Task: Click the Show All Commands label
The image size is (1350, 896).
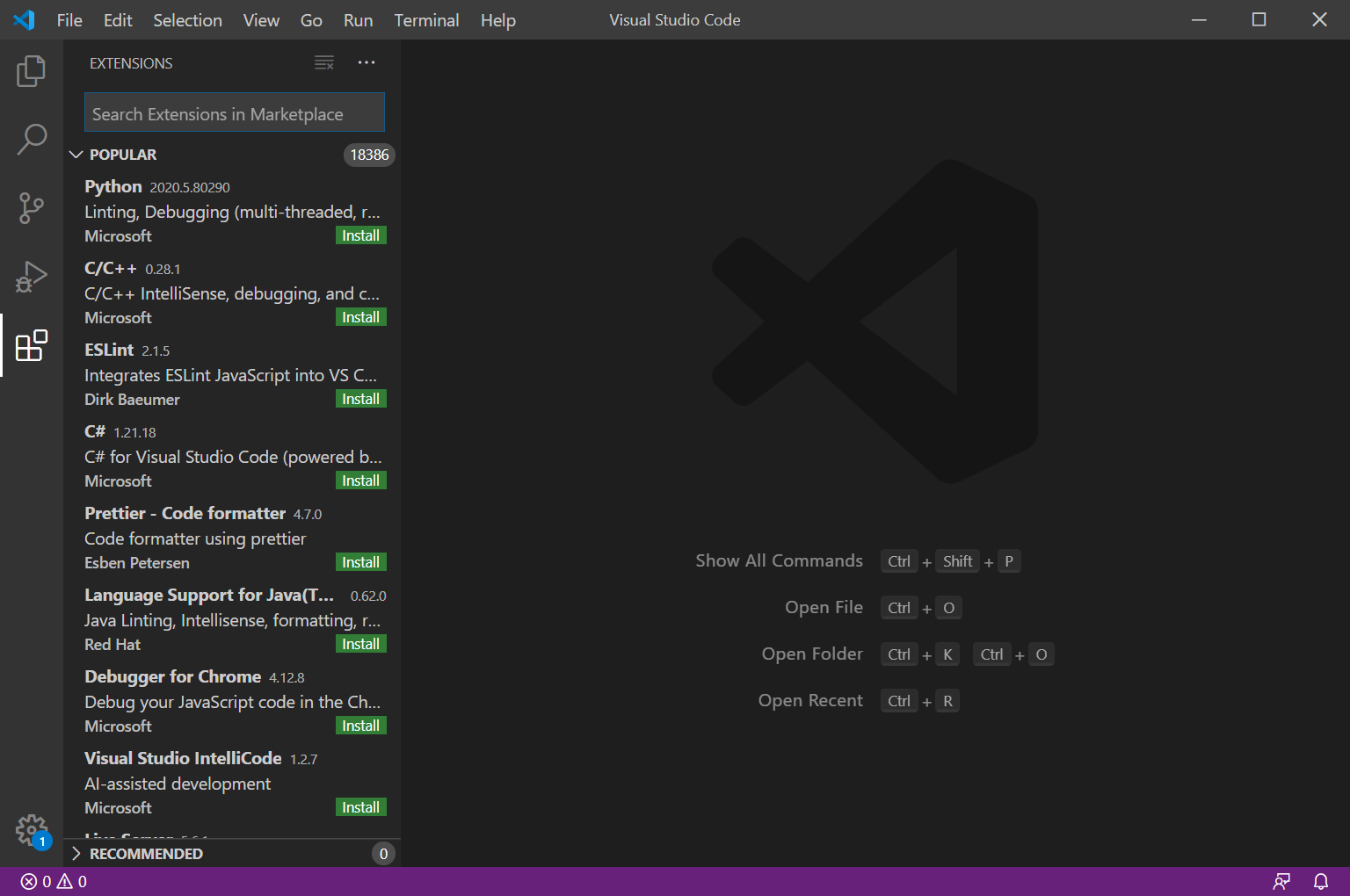Action: click(x=779, y=560)
